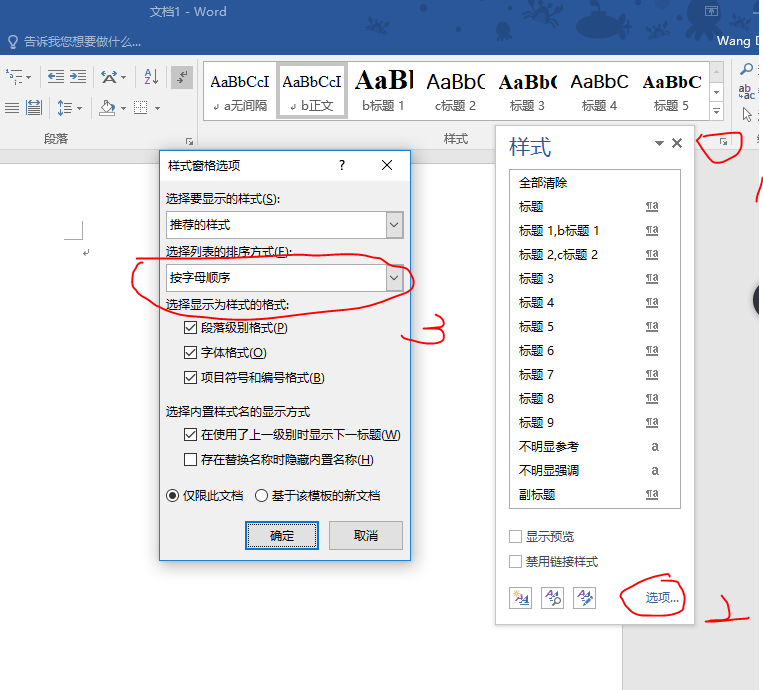763x690 pixels.
Task: Click the 确定 button
Action: [282, 536]
